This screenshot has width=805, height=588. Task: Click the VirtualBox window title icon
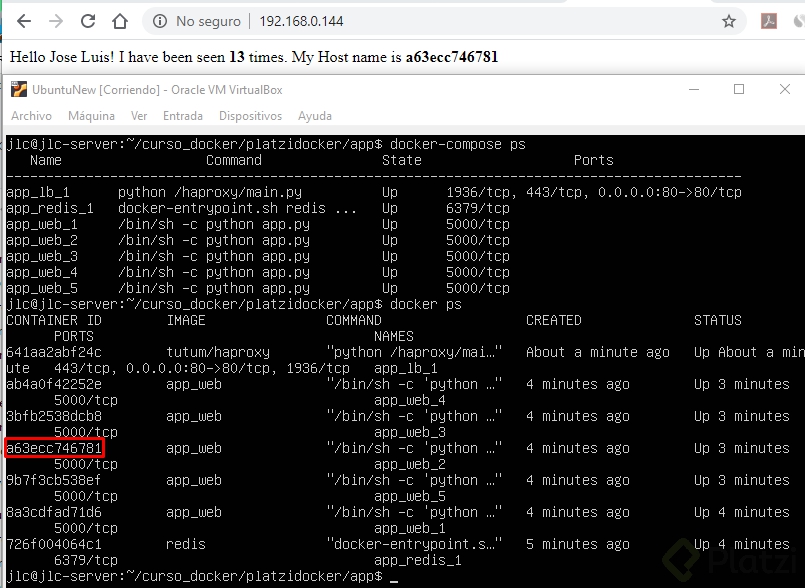coord(19,89)
